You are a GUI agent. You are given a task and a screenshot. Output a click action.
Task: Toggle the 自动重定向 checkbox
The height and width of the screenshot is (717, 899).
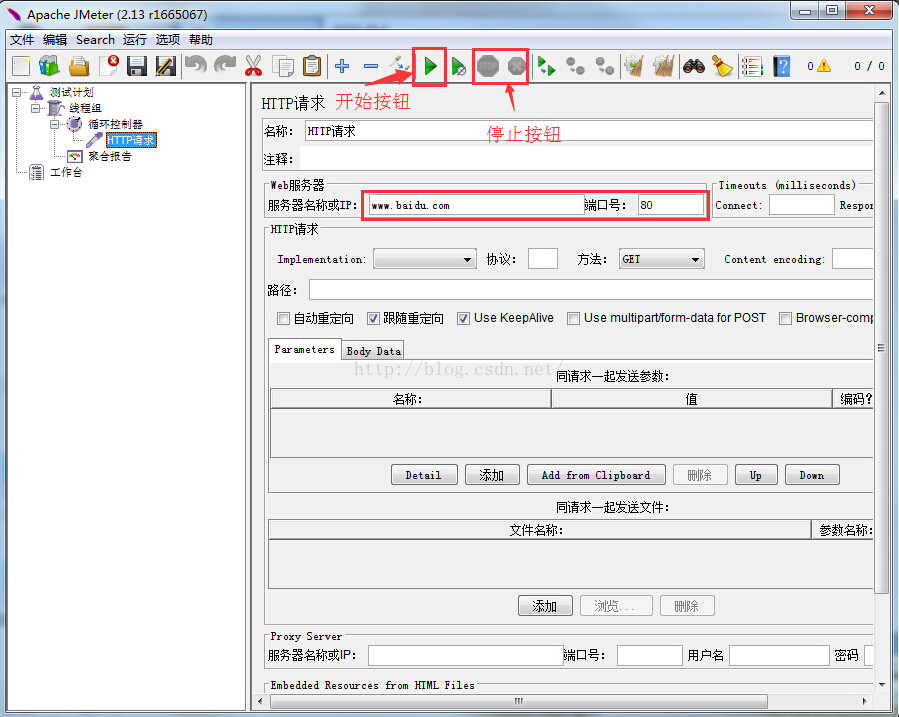coord(283,318)
